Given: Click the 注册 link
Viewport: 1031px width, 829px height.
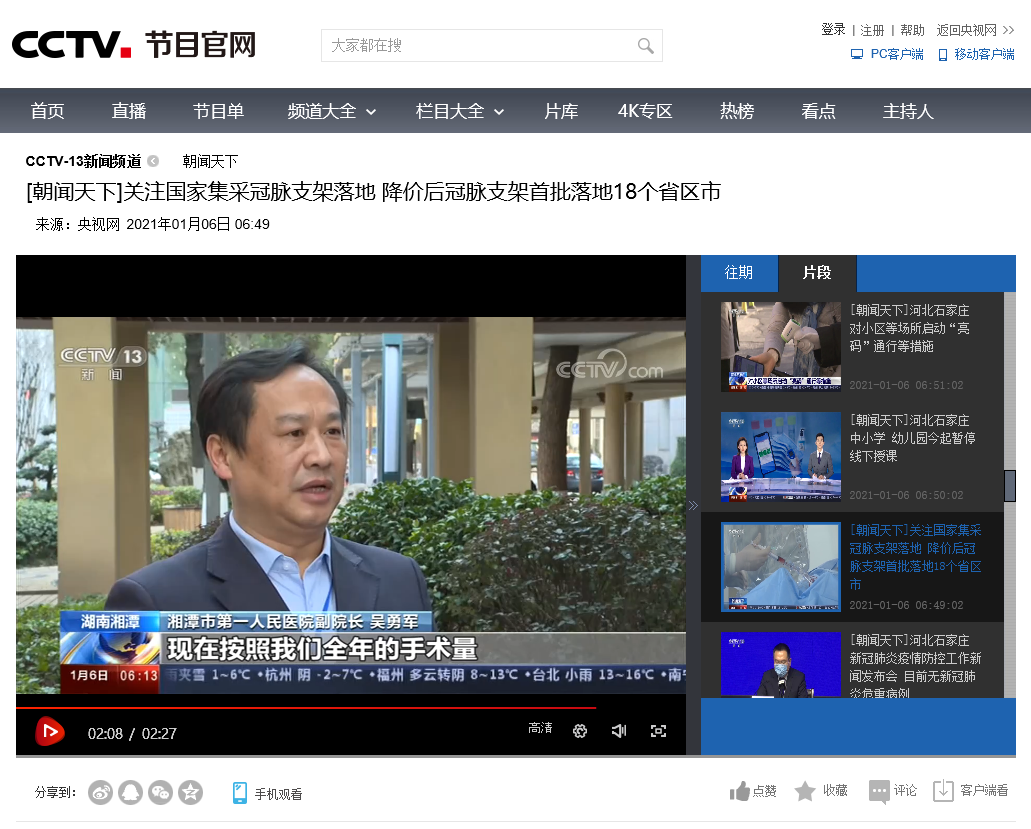Looking at the screenshot, I should pyautogui.click(x=873, y=30).
